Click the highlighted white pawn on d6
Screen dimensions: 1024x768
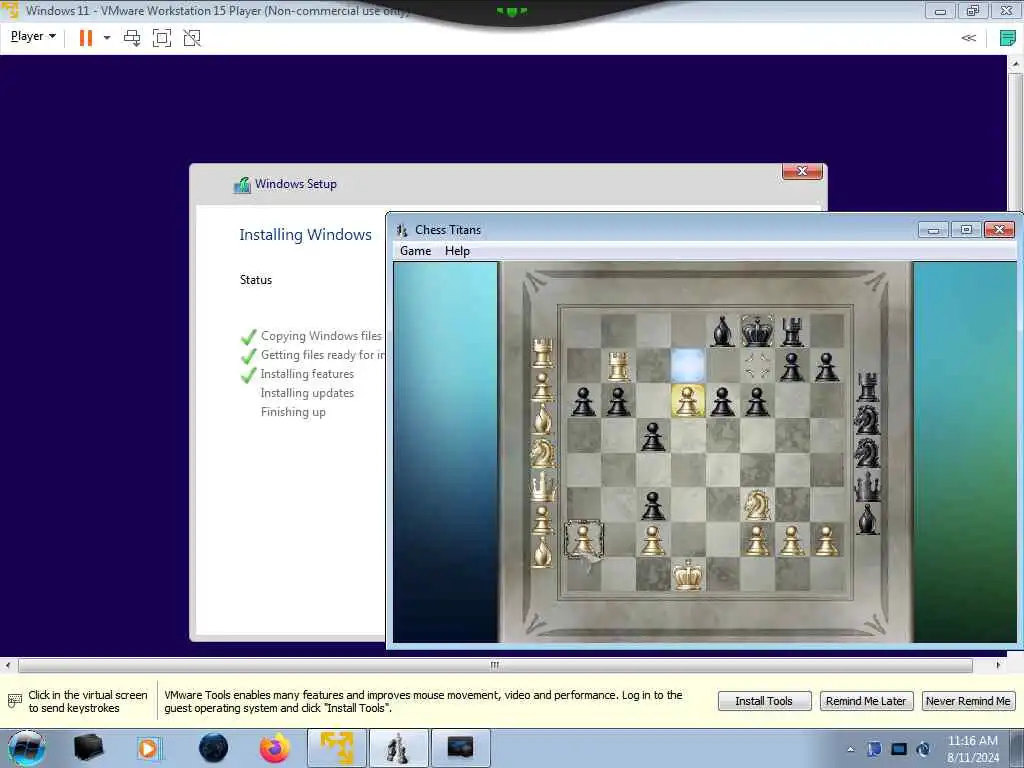coord(688,400)
